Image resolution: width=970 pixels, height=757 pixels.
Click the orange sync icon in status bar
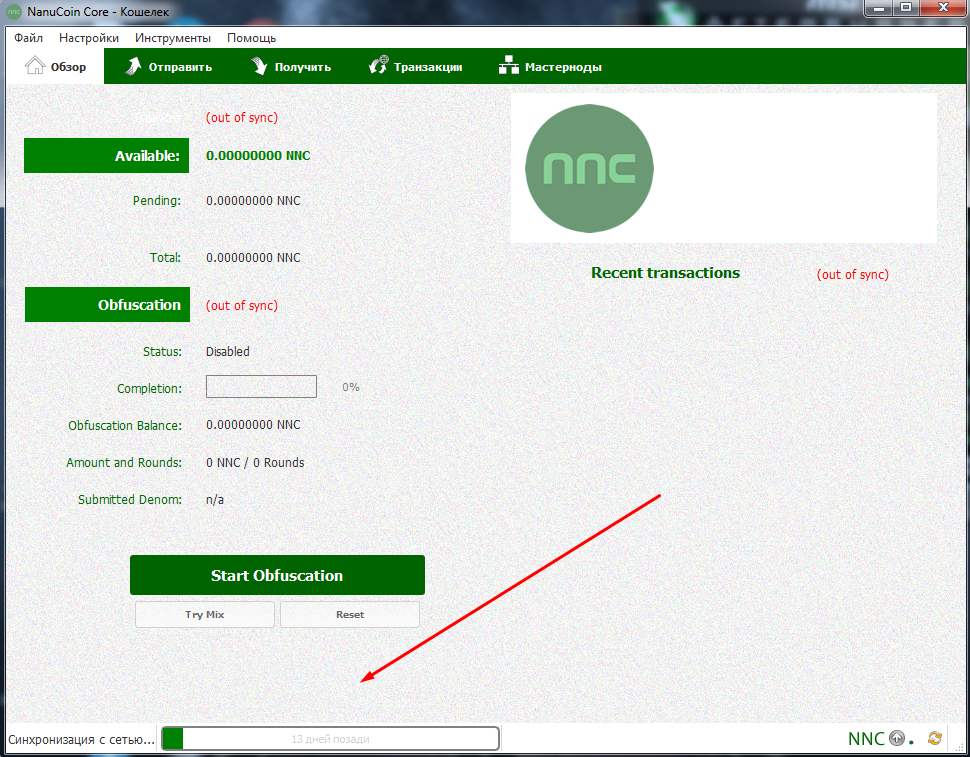click(x=935, y=739)
